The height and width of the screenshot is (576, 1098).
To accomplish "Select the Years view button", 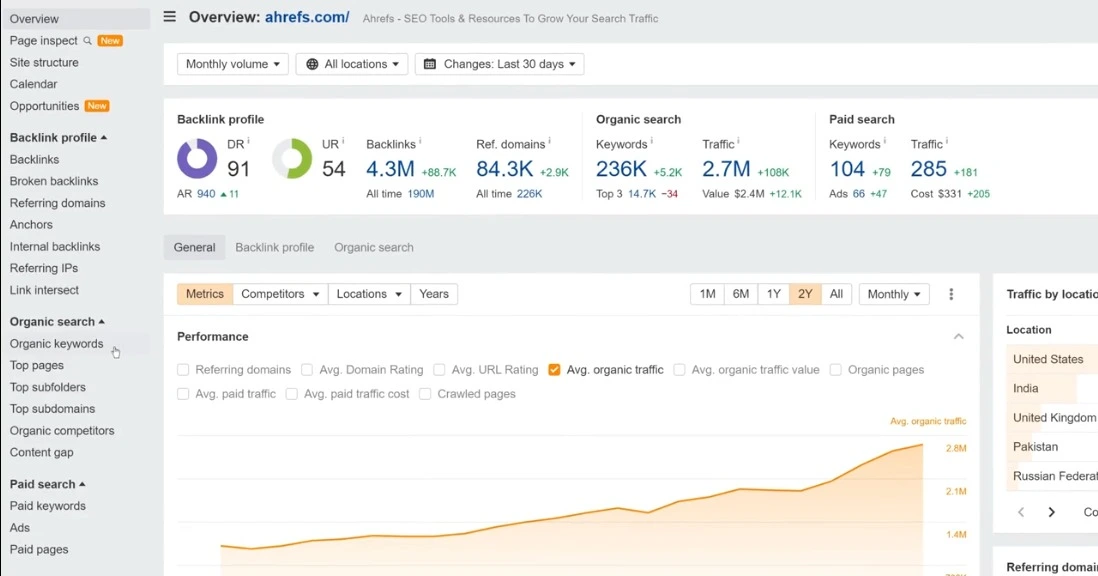I will 434,294.
